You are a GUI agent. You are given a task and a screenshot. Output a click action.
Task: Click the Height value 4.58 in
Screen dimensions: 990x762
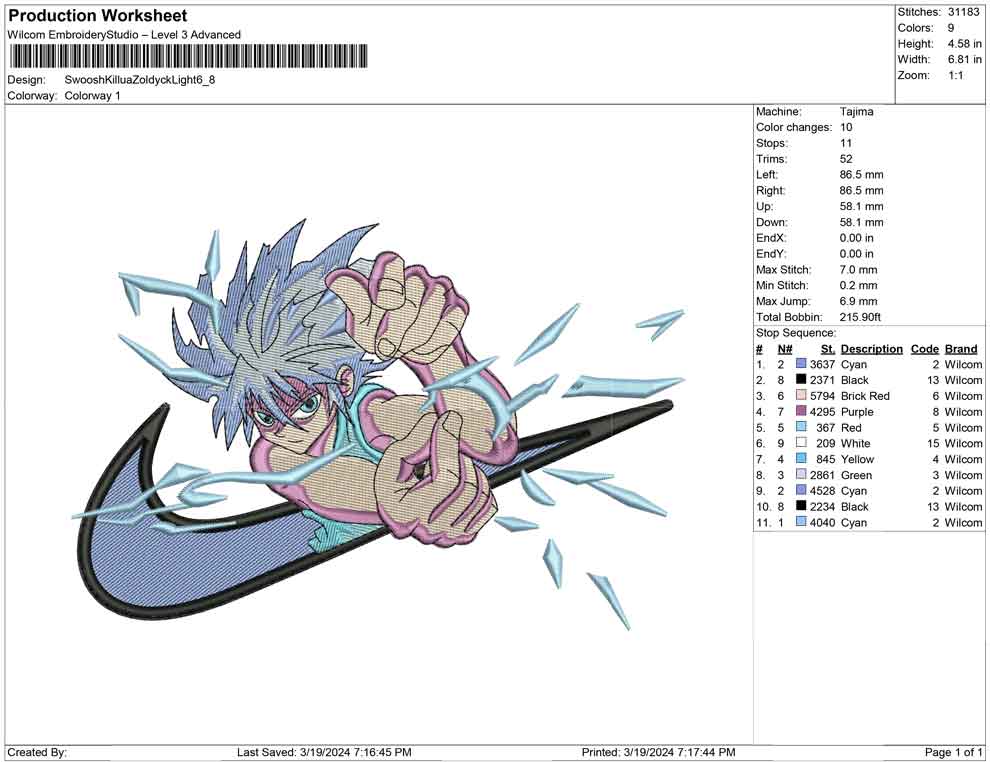click(964, 44)
